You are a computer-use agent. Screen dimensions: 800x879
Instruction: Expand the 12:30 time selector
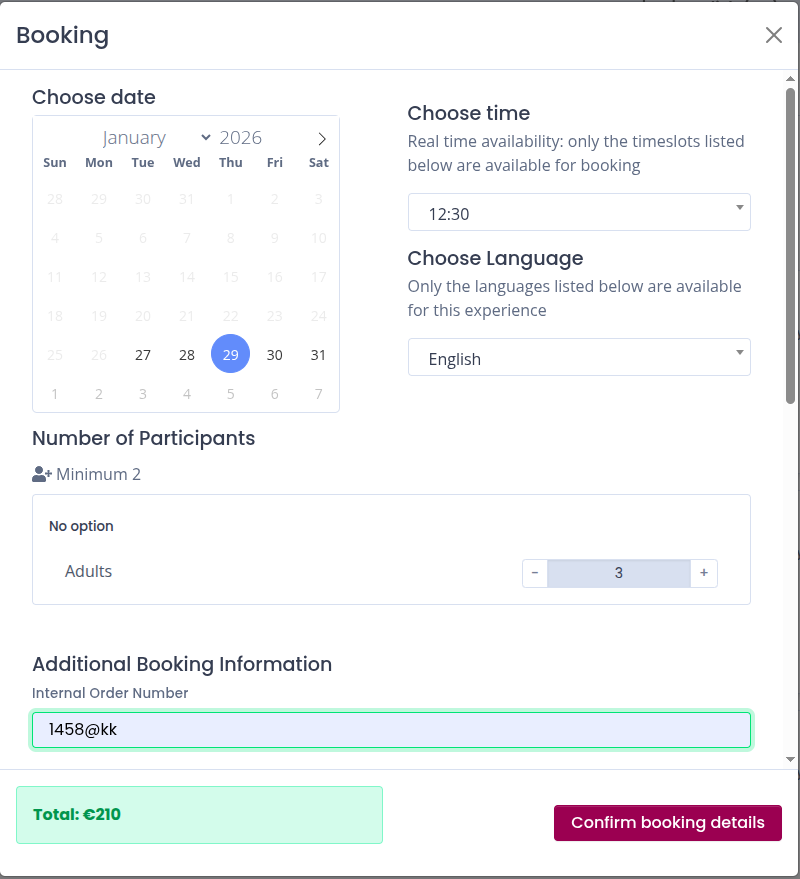point(579,213)
